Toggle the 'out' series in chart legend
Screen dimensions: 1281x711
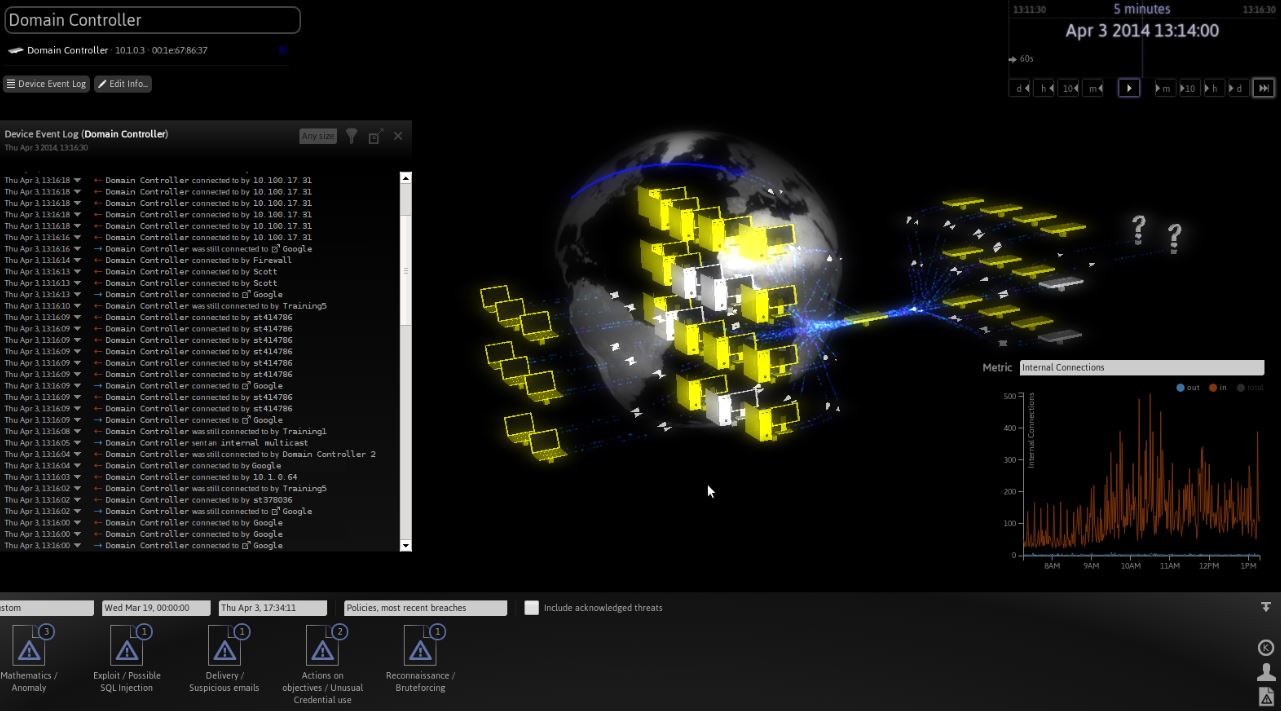coord(1187,387)
